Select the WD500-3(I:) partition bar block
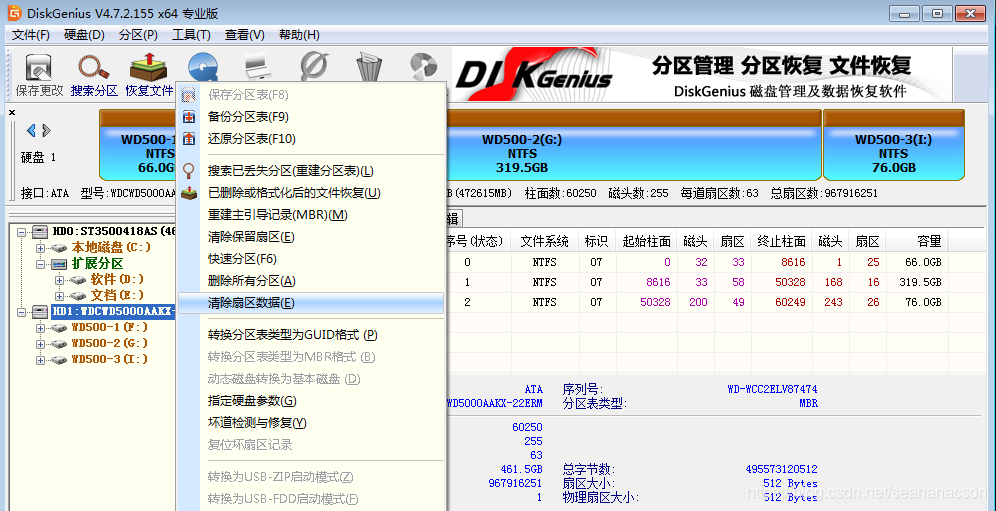 click(894, 146)
